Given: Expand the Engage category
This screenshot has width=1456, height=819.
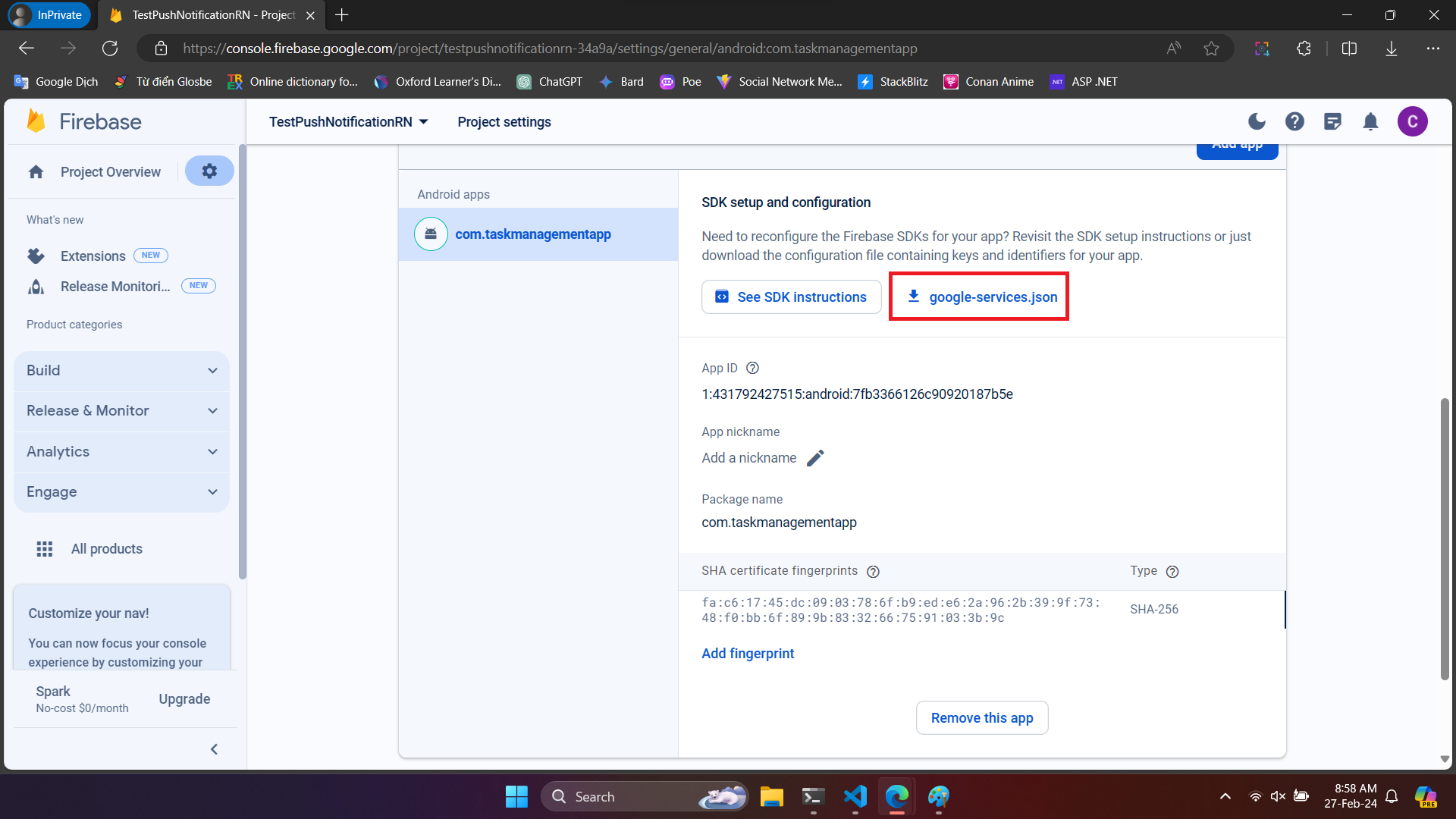Looking at the screenshot, I should (x=121, y=492).
